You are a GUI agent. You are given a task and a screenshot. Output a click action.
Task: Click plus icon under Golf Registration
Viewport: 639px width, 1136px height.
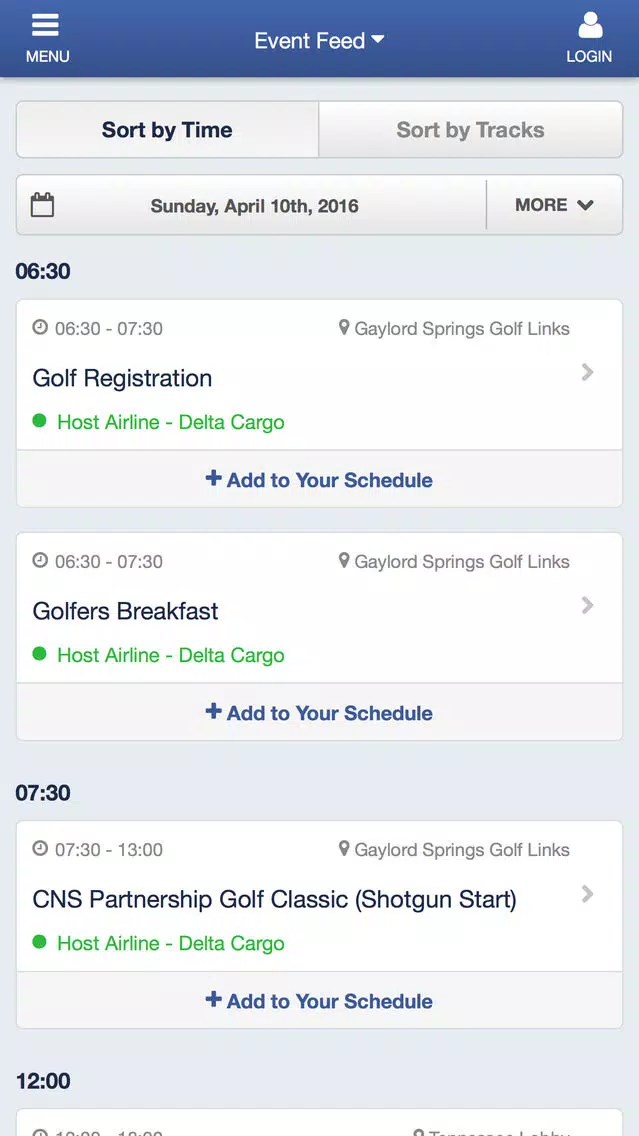pos(213,478)
